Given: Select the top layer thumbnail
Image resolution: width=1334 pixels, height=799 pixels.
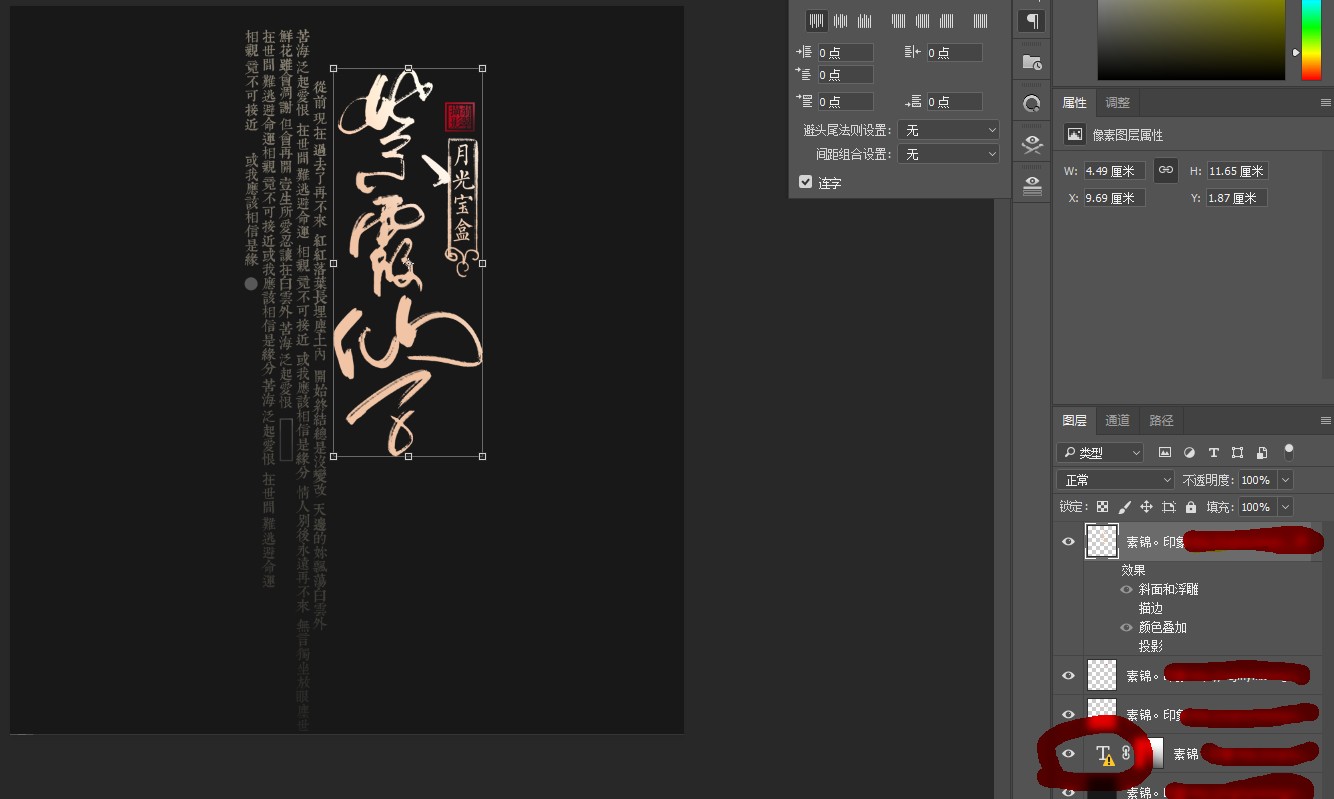Looking at the screenshot, I should 1101,542.
